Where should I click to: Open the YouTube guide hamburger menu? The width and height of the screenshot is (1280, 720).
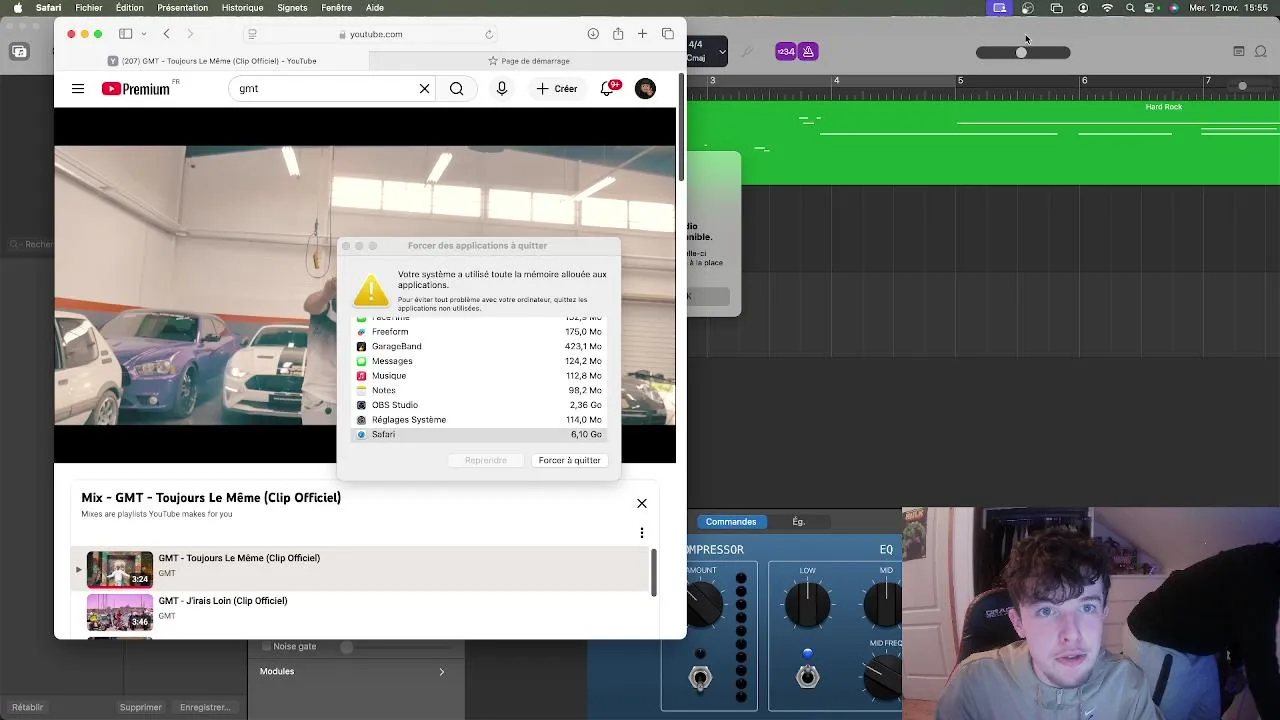coord(78,89)
